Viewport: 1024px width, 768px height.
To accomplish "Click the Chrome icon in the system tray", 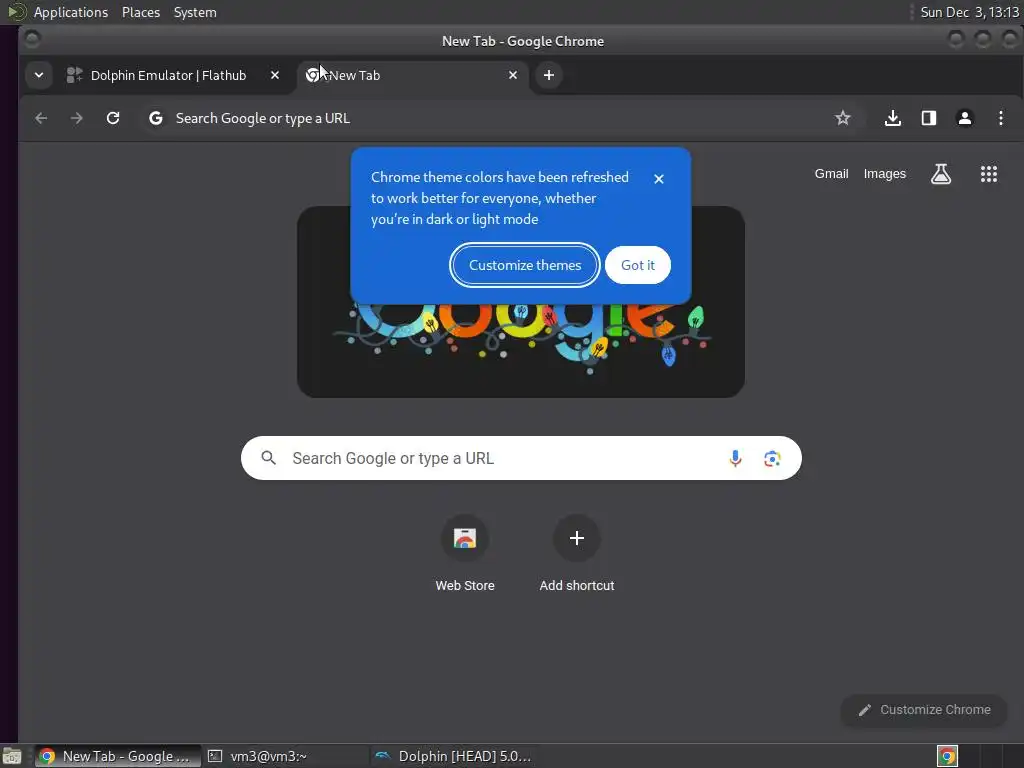I will (947, 756).
